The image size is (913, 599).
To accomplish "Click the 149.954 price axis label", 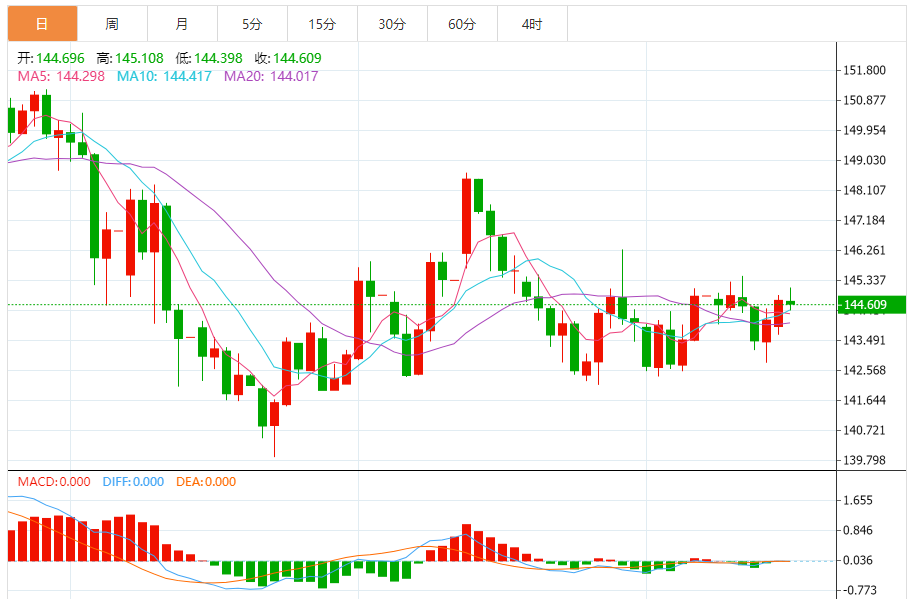I will tap(865, 130).
